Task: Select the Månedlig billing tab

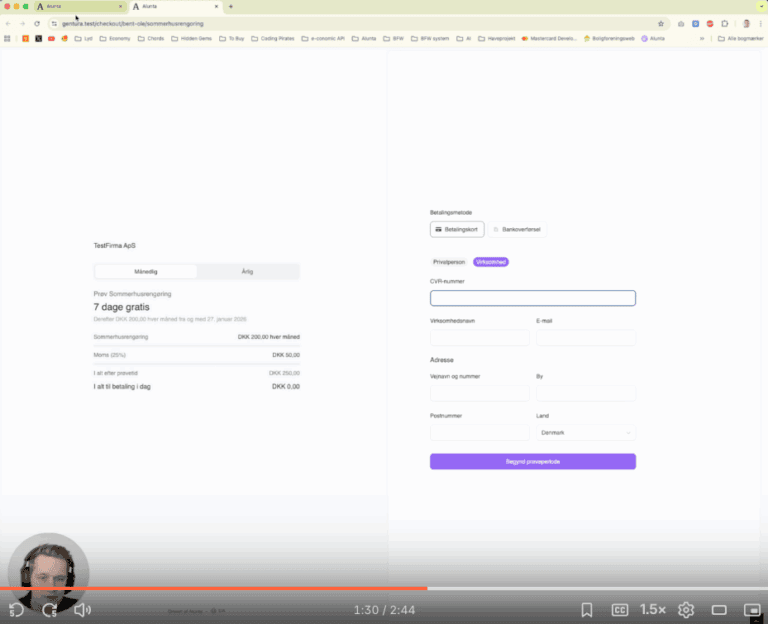Action: click(146, 271)
